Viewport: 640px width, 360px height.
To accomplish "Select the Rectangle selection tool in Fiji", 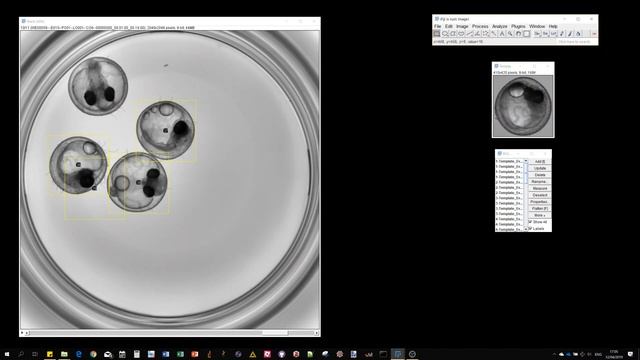I will (437, 34).
